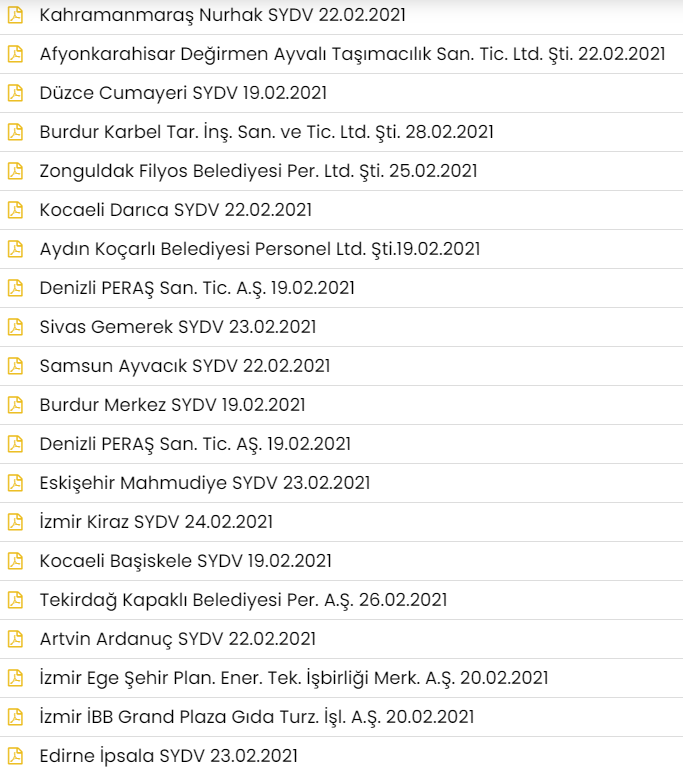Open Samsun Ayvacık SYDV 22.02.2021 document
683x774 pixels.
(x=185, y=366)
